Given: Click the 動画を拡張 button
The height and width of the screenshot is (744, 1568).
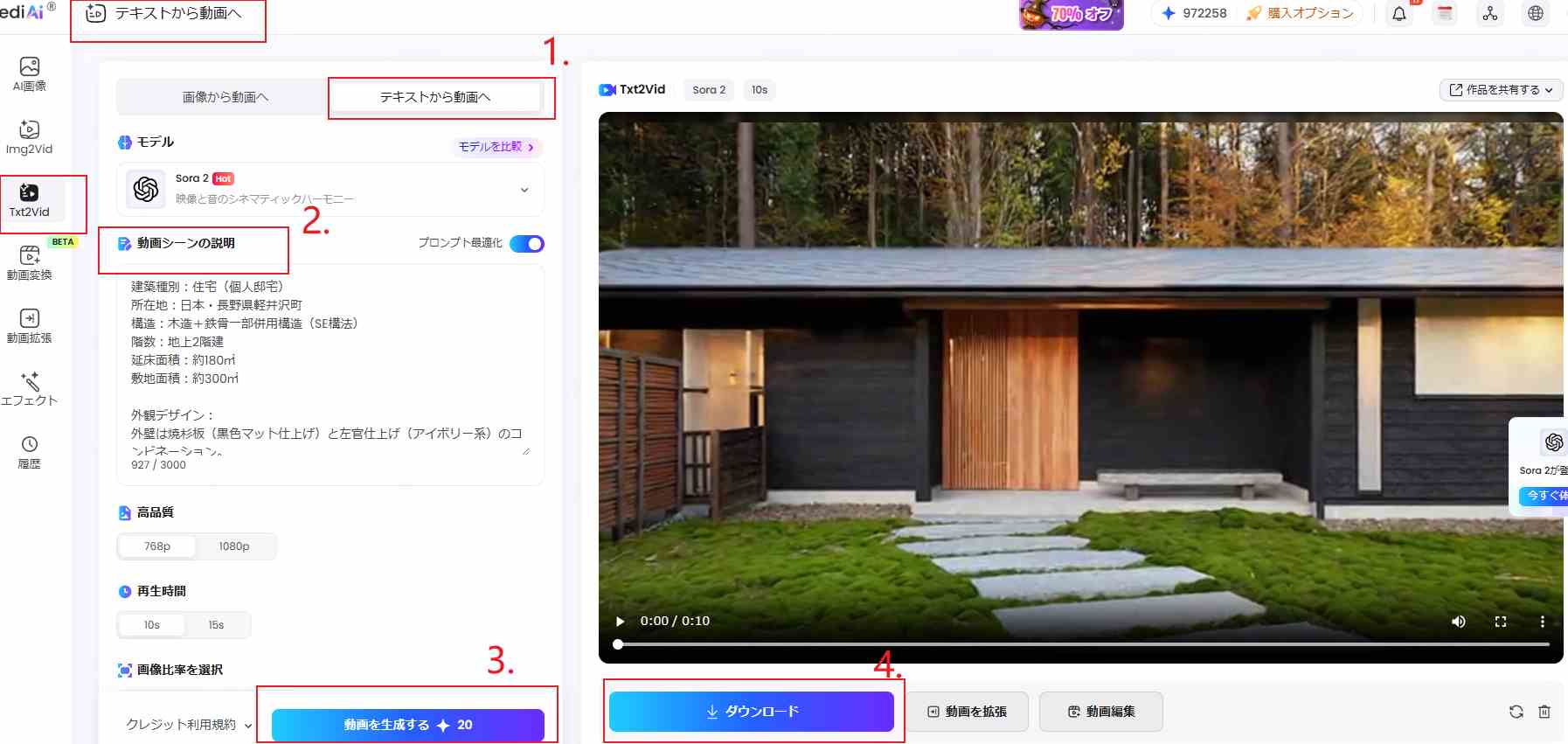Looking at the screenshot, I should 968,712.
